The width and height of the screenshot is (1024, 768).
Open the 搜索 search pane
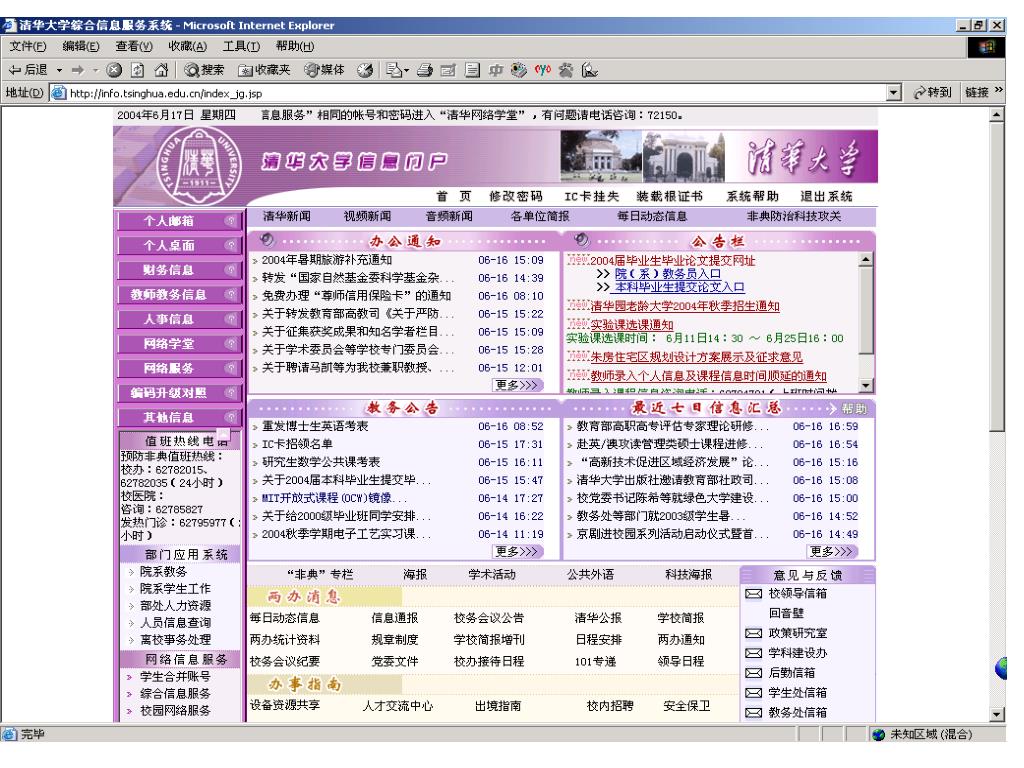pyautogui.click(x=204, y=70)
